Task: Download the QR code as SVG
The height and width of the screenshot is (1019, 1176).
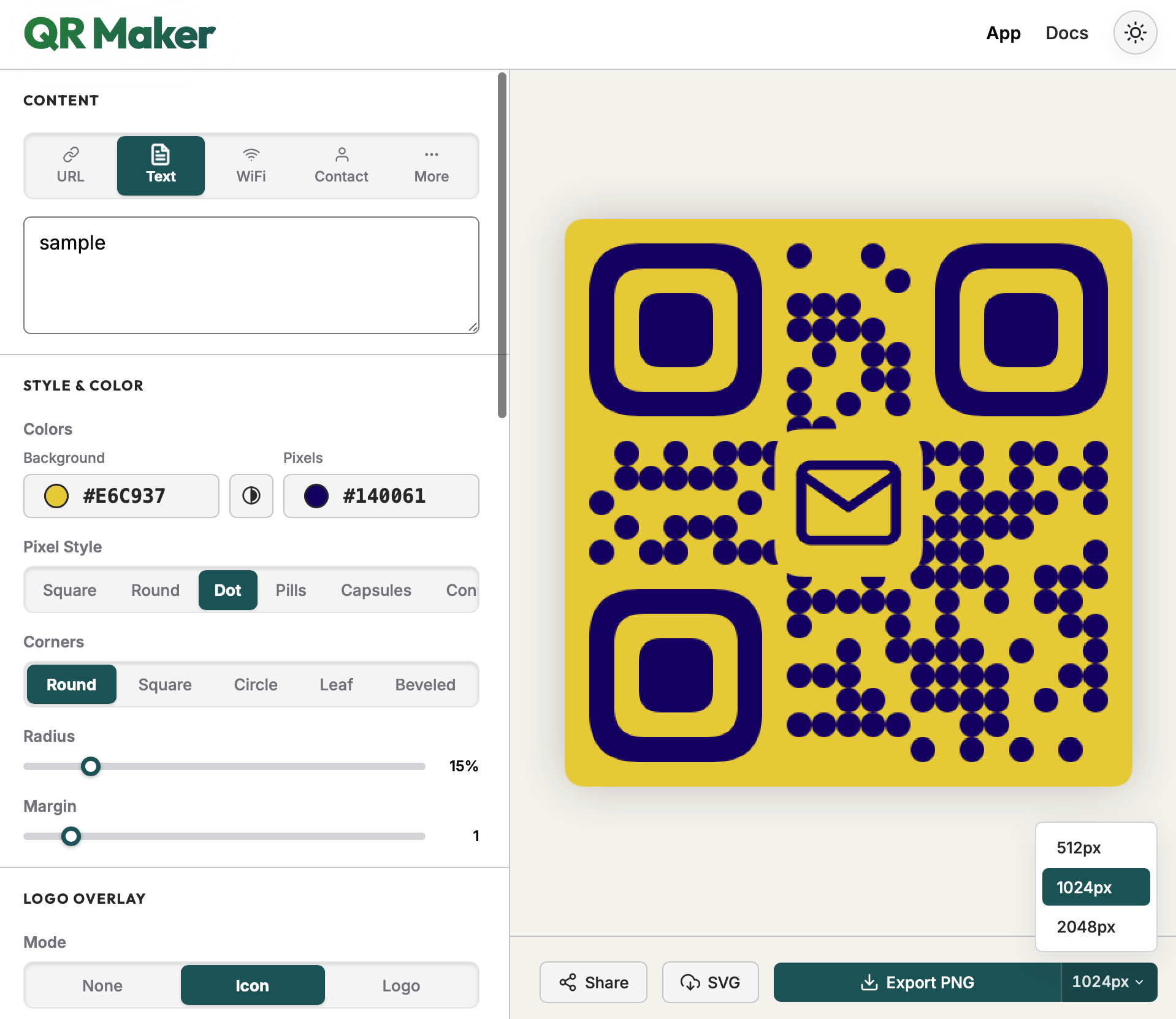Action: tap(711, 982)
